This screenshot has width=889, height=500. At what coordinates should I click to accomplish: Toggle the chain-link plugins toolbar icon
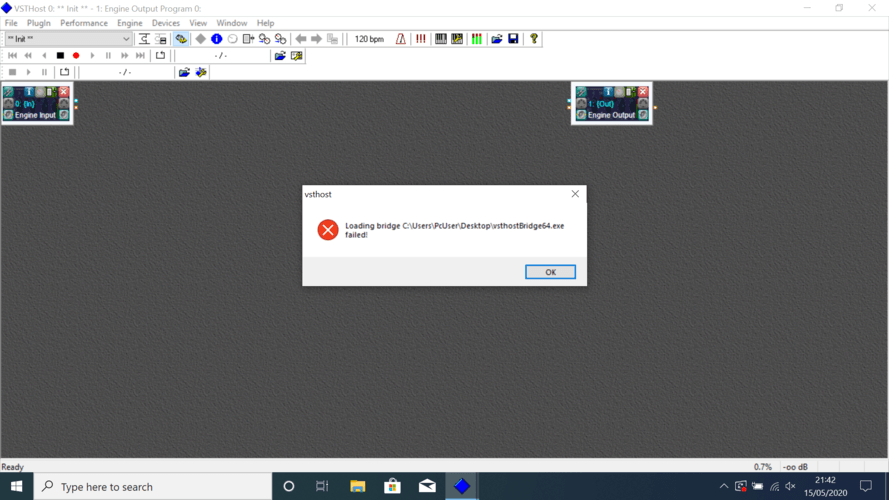click(x=181, y=39)
